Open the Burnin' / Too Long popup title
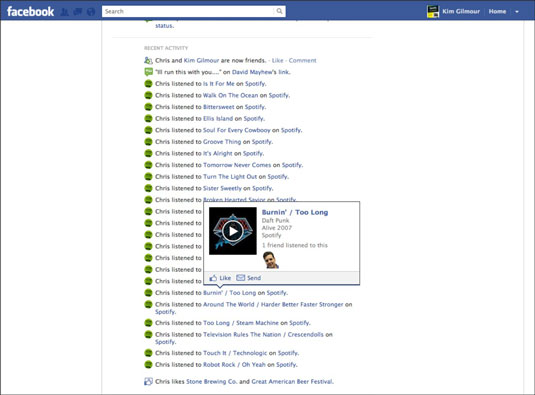The height and width of the screenshot is (395, 535). pyautogui.click(x=295, y=212)
